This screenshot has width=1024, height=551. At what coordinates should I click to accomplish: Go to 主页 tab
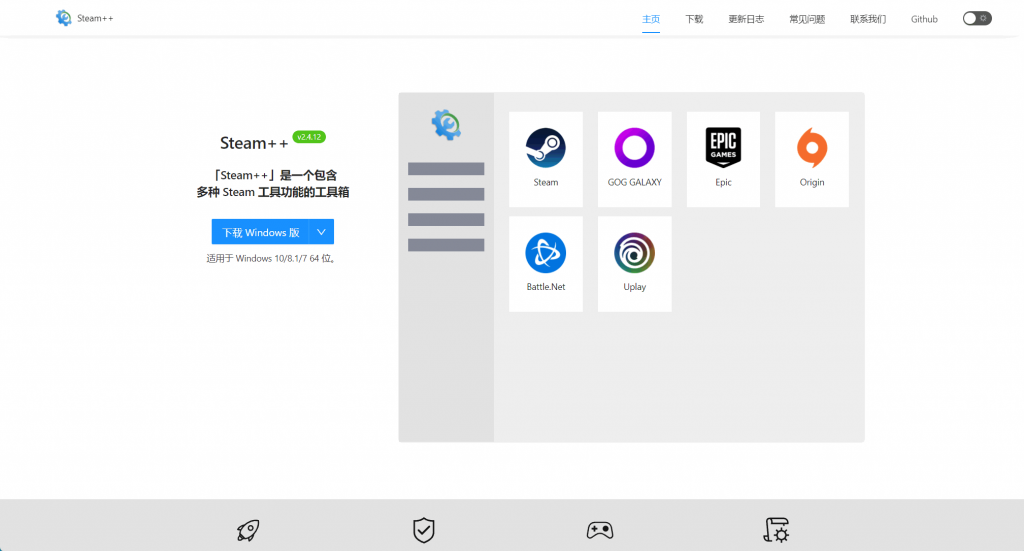[650, 19]
